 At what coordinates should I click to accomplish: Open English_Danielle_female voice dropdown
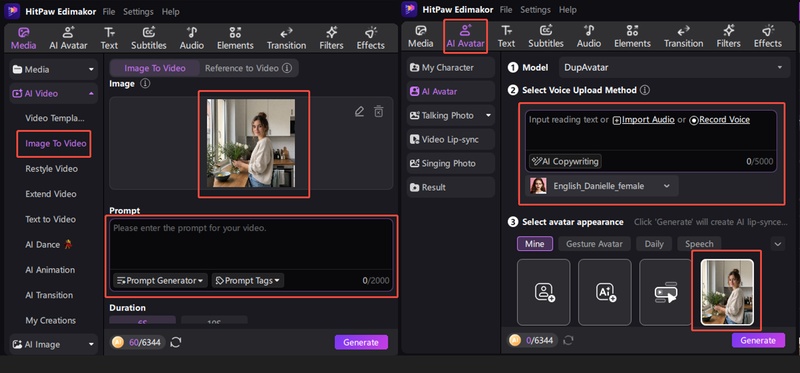602,186
